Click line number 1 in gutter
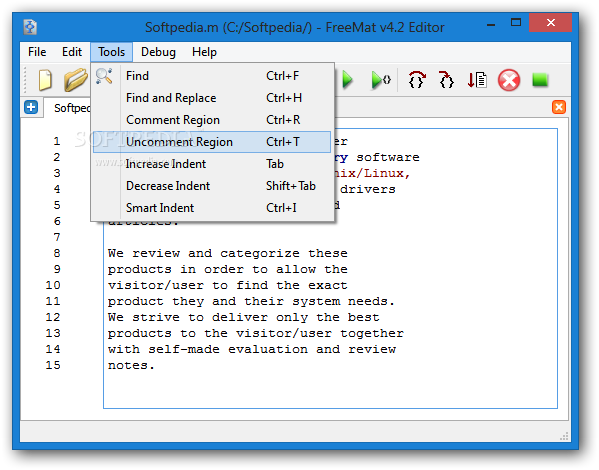The image size is (599, 470). click(57, 141)
